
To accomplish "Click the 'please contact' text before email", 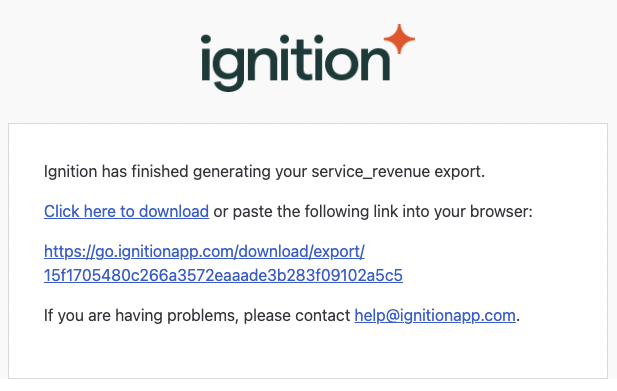I will pyautogui.click(x=297, y=316).
